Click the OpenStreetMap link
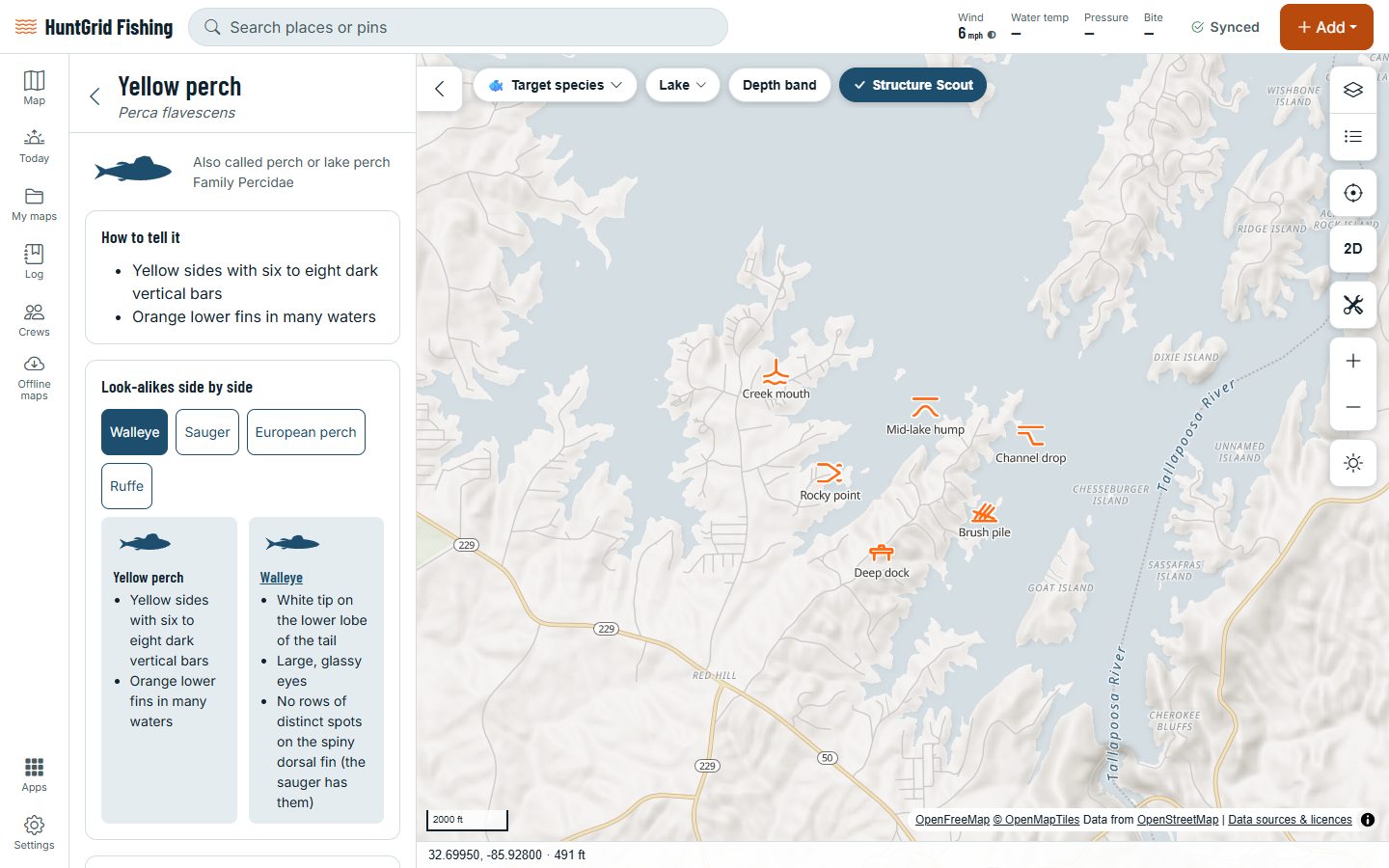 pos(1178,820)
